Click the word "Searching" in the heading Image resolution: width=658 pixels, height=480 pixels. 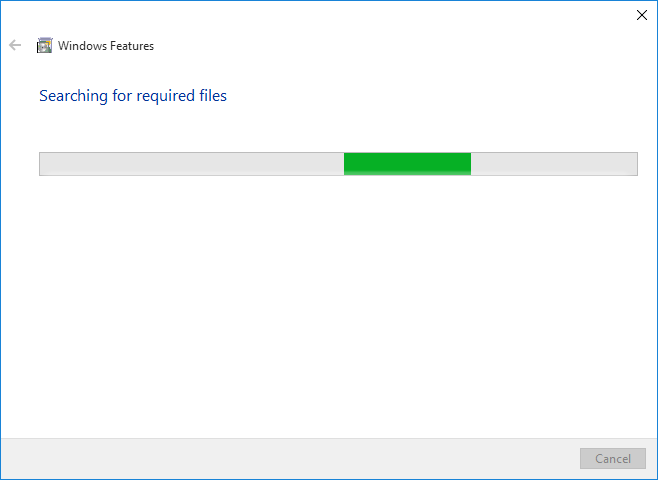[72, 96]
